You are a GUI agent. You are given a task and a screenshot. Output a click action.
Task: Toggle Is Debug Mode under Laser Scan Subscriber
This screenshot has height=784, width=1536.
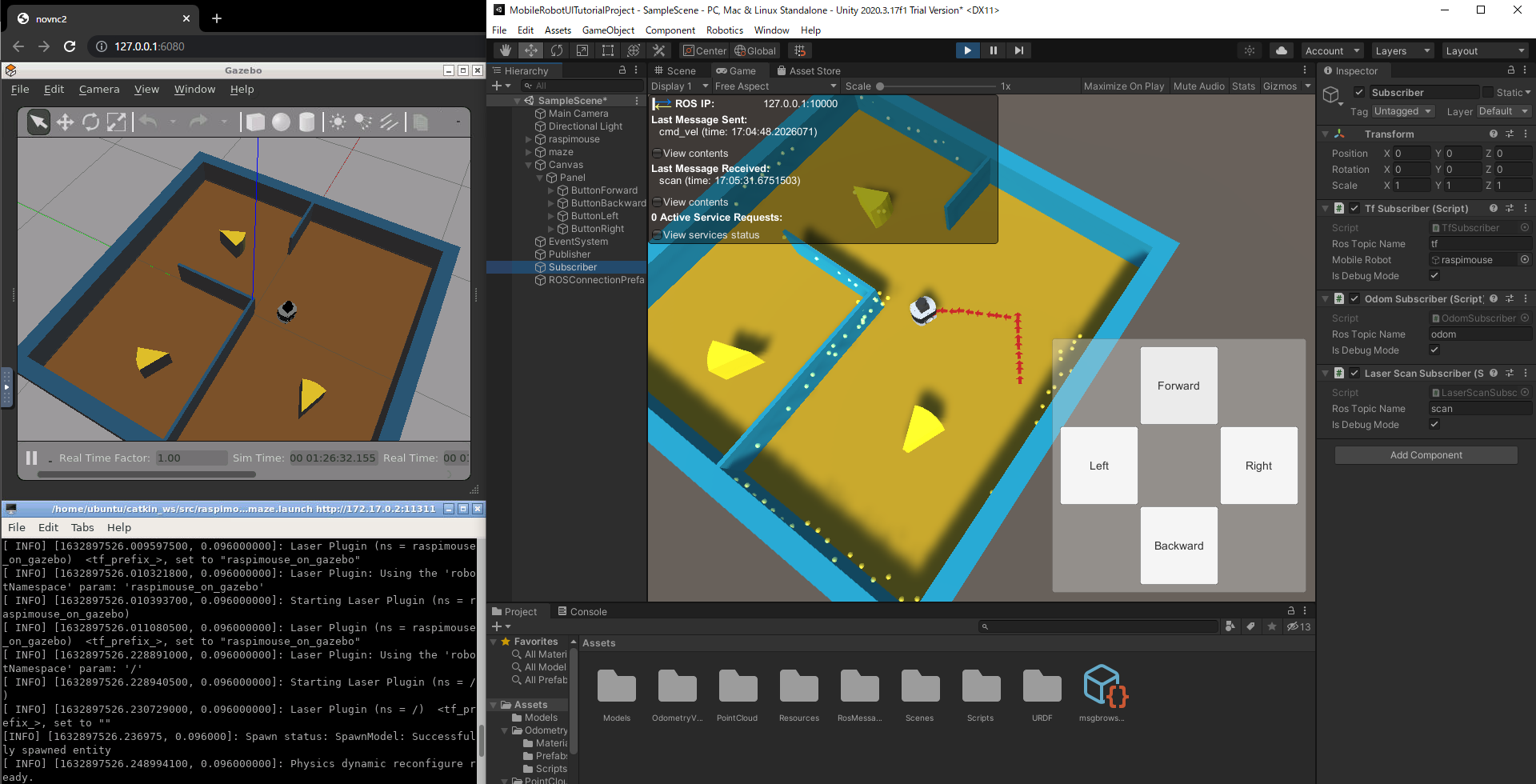pos(1434,424)
